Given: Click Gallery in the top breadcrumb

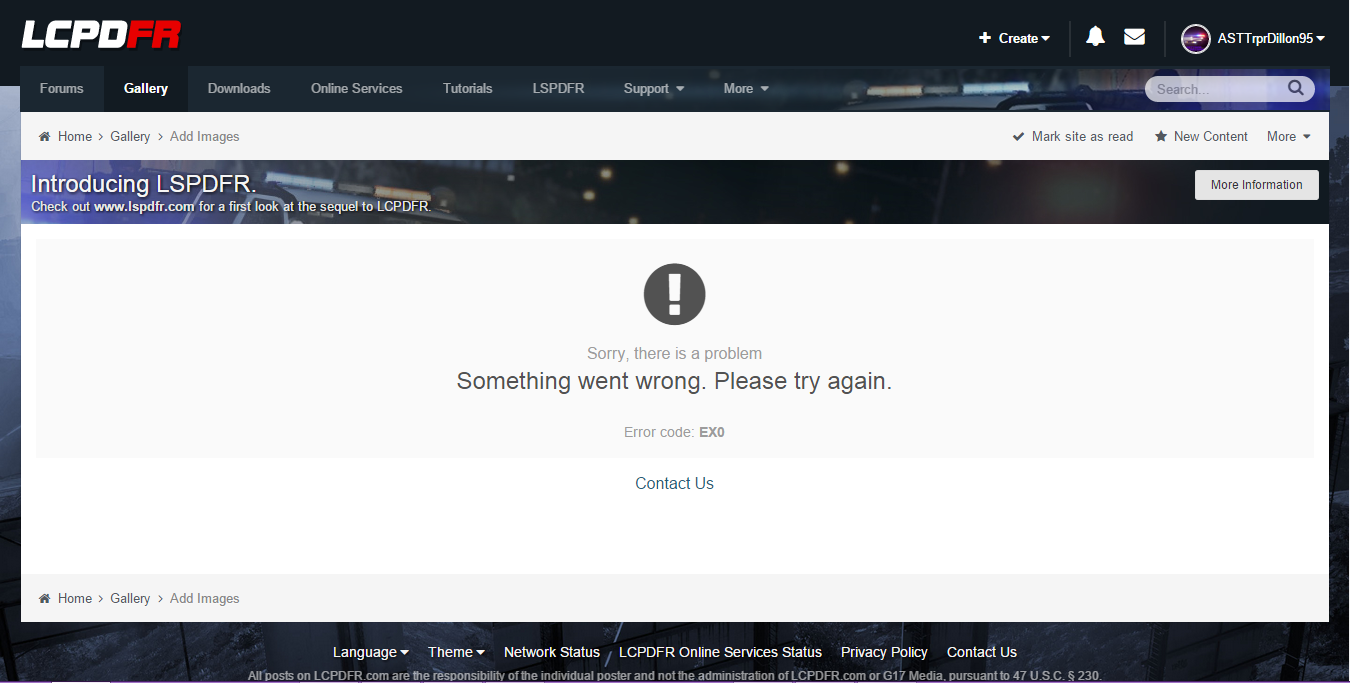Looking at the screenshot, I should [130, 136].
